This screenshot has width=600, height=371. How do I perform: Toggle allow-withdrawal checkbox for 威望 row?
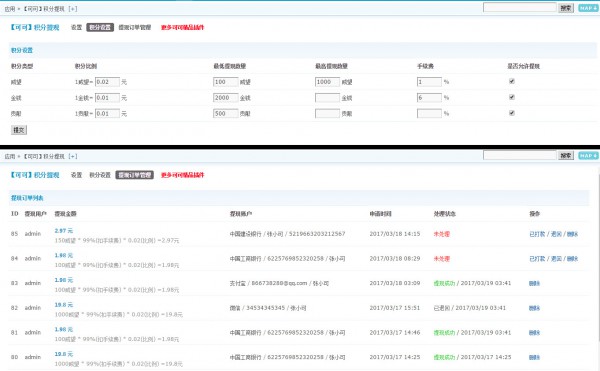pos(512,81)
